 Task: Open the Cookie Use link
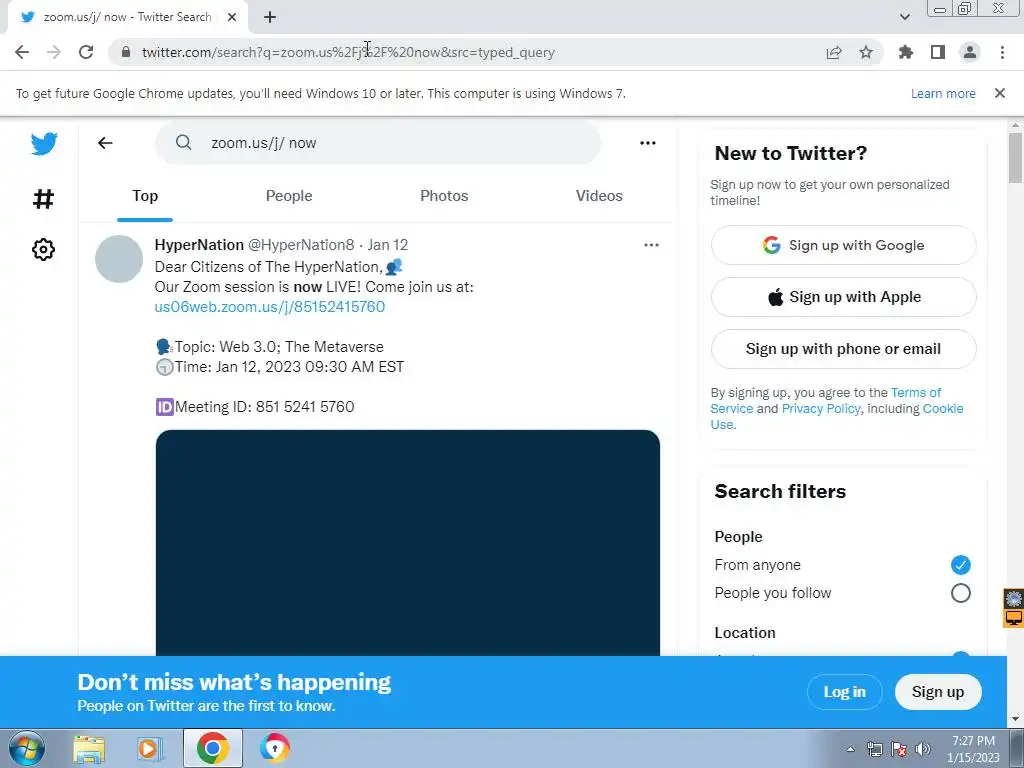point(943,409)
